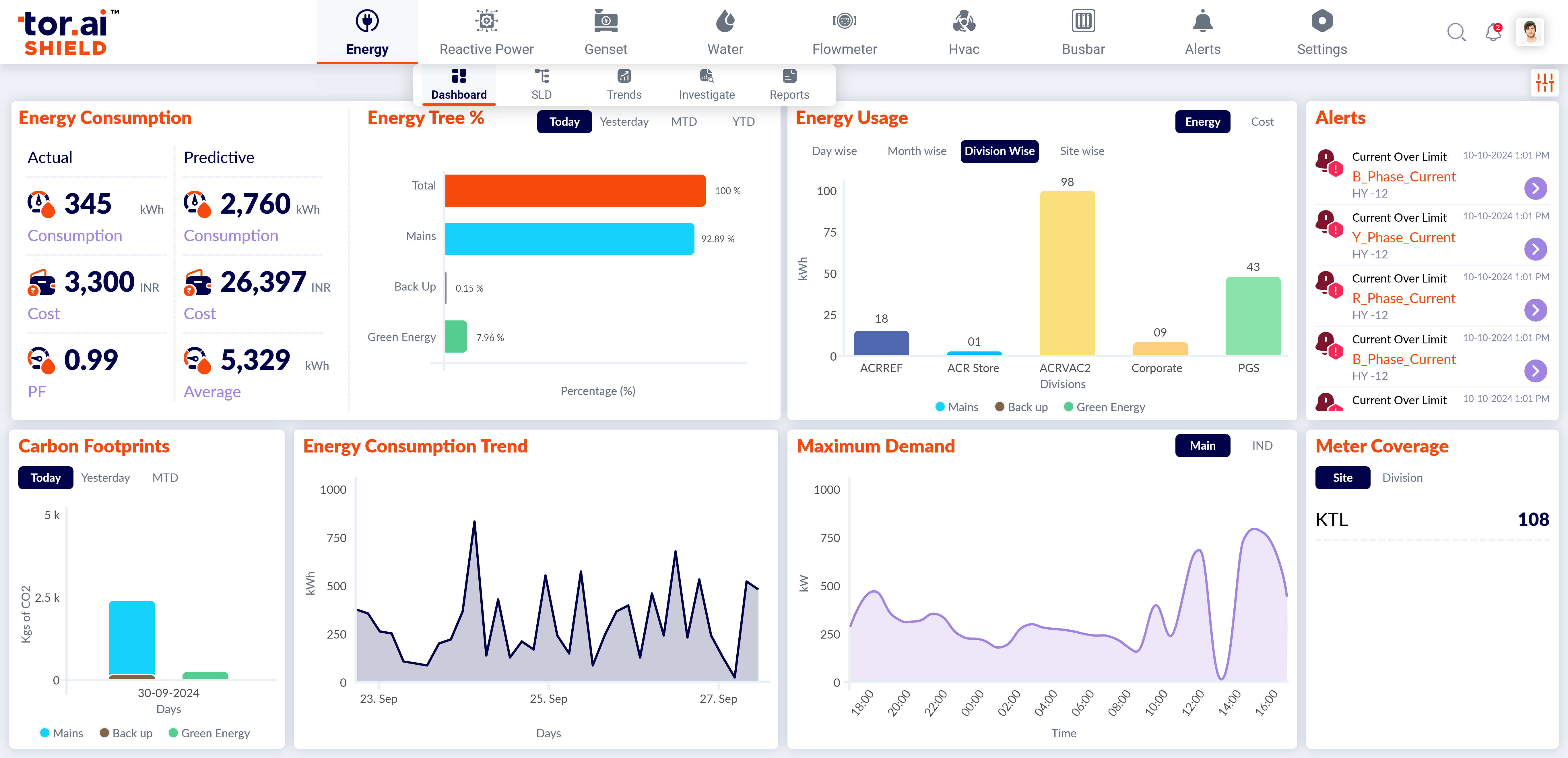This screenshot has height=758, width=1568.
Task: Select MTD in Carbon Footprints
Action: click(x=165, y=478)
